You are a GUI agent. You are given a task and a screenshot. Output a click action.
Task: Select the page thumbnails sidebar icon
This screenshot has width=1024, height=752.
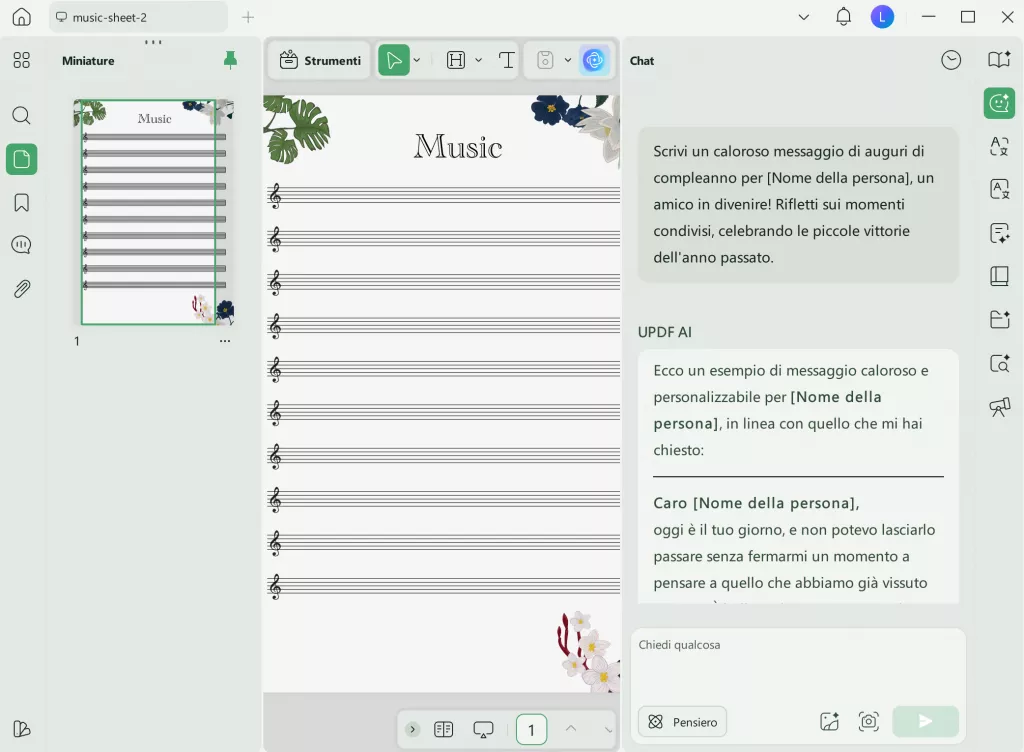[22, 159]
